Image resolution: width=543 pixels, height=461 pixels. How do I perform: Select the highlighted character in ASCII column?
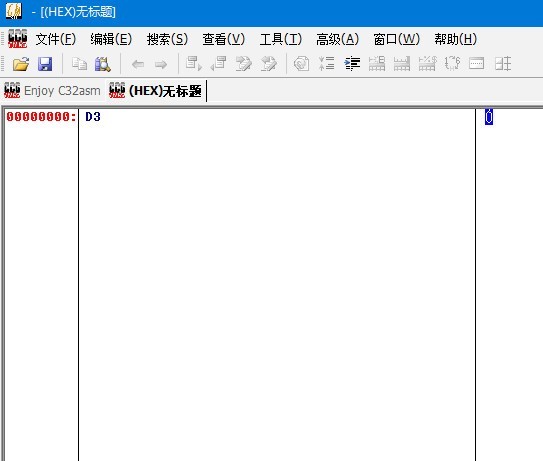(x=489, y=117)
